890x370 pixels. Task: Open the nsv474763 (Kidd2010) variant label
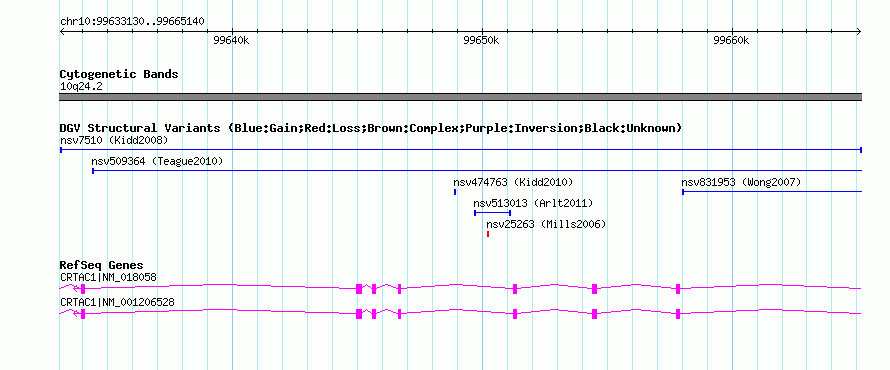coord(513,182)
